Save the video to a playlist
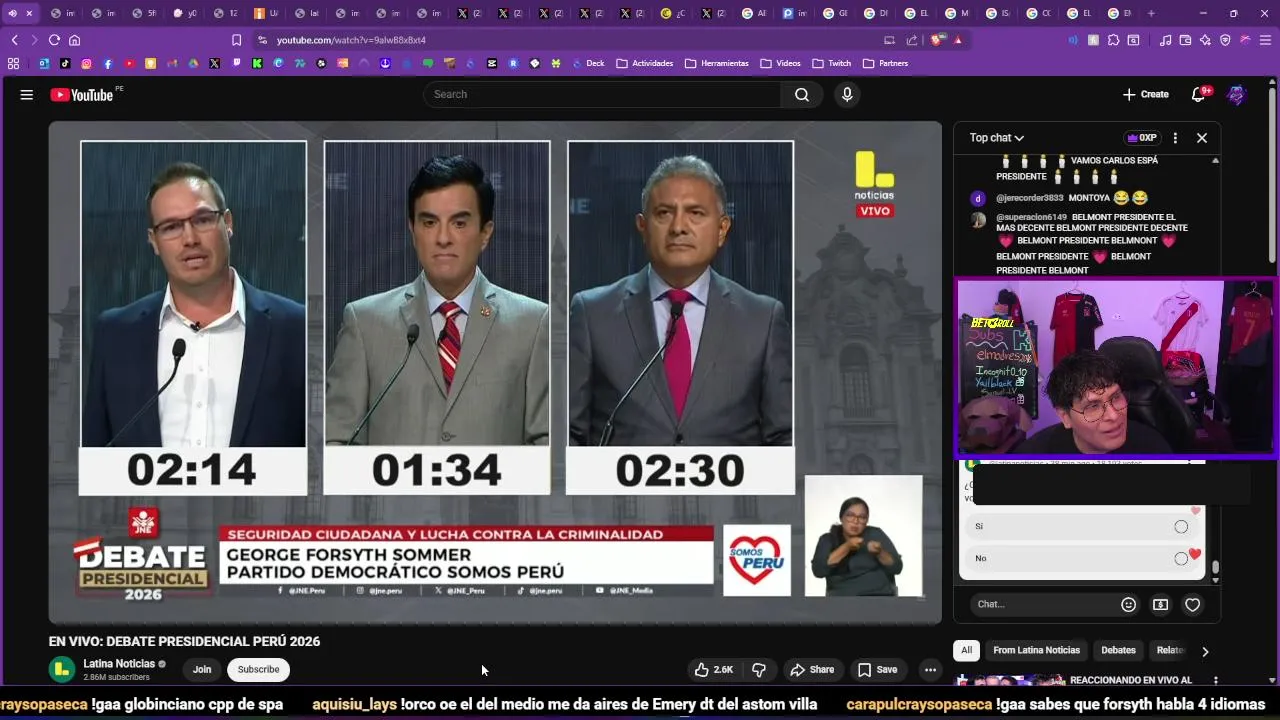Viewport: 1280px width, 720px height. point(877,670)
